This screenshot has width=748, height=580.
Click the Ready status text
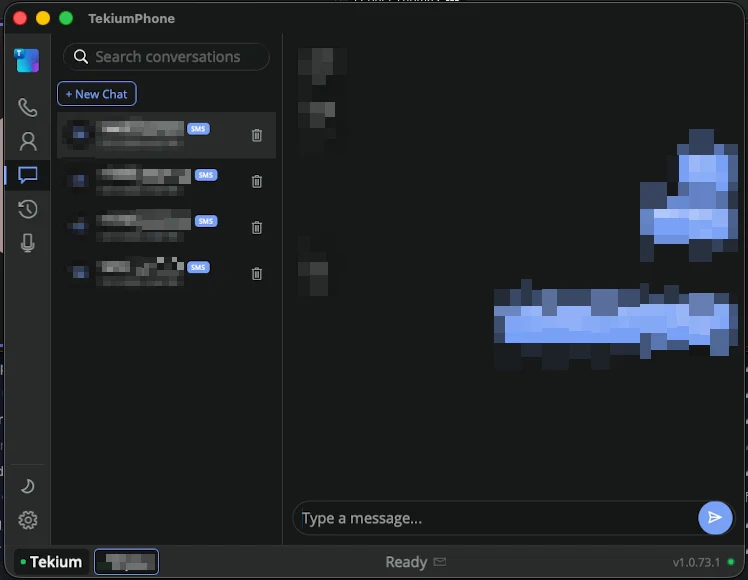tap(406, 562)
